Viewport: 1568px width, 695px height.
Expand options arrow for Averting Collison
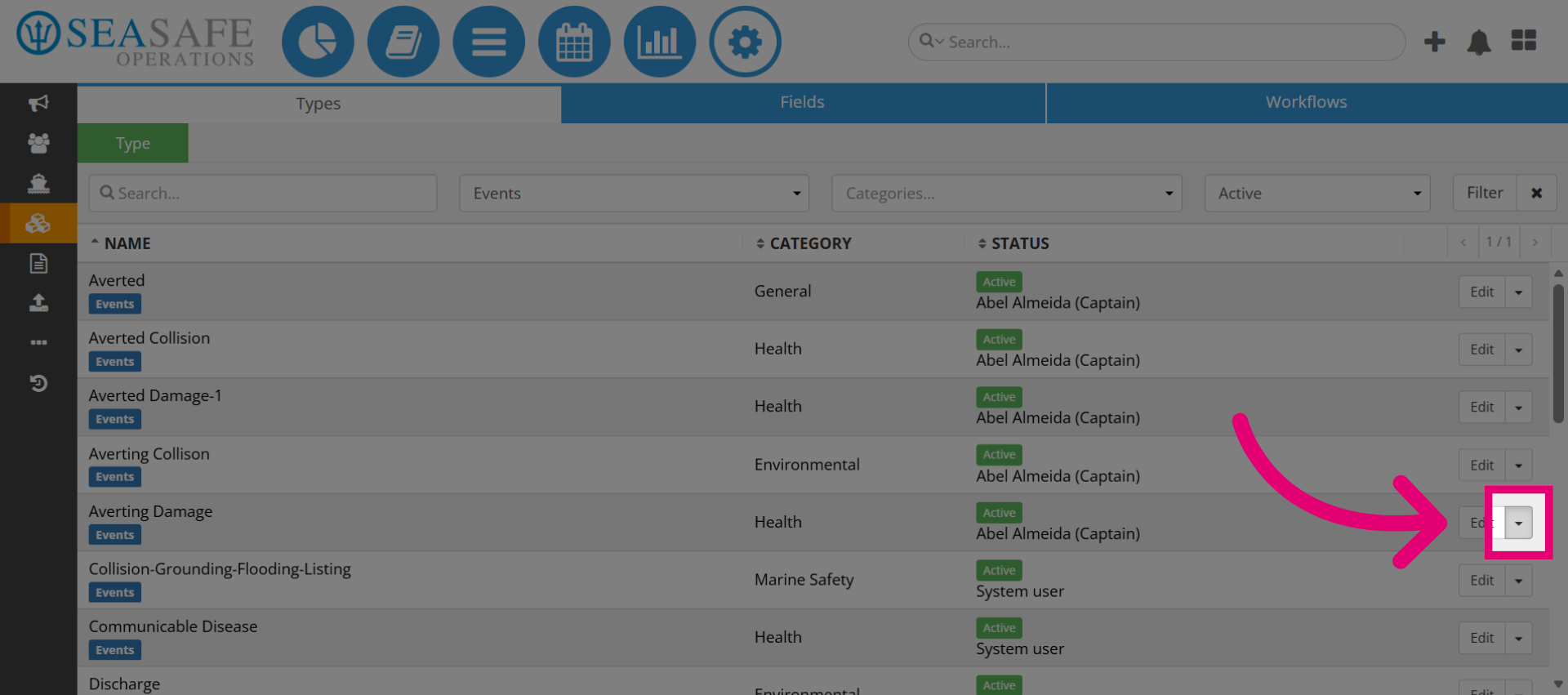[x=1518, y=465]
